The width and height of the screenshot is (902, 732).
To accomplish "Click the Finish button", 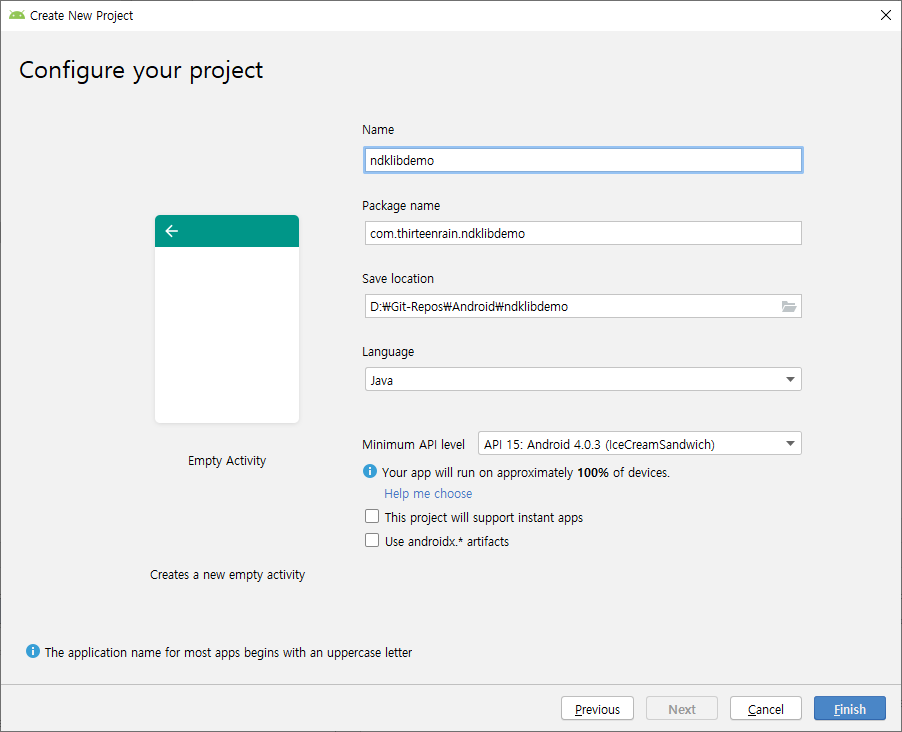I will pos(850,708).
